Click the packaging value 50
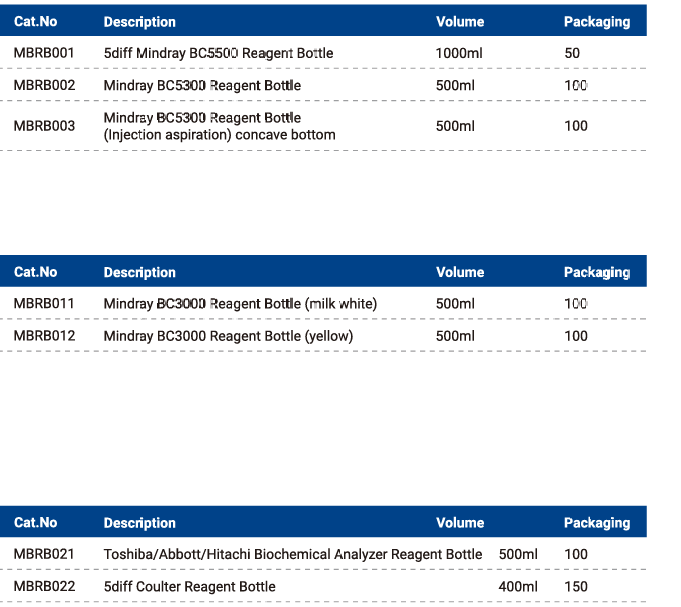This screenshot has height=607, width=681. coord(572,53)
